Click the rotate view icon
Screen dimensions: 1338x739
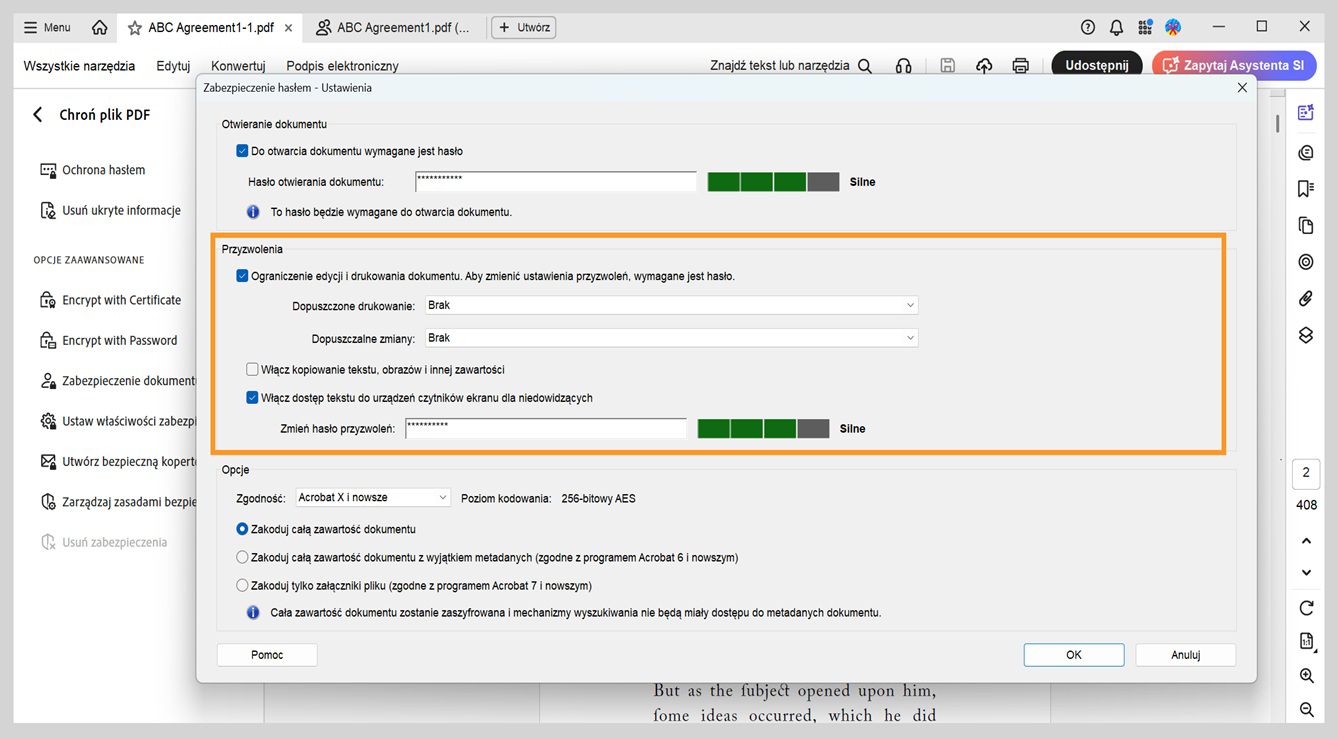(x=1306, y=608)
